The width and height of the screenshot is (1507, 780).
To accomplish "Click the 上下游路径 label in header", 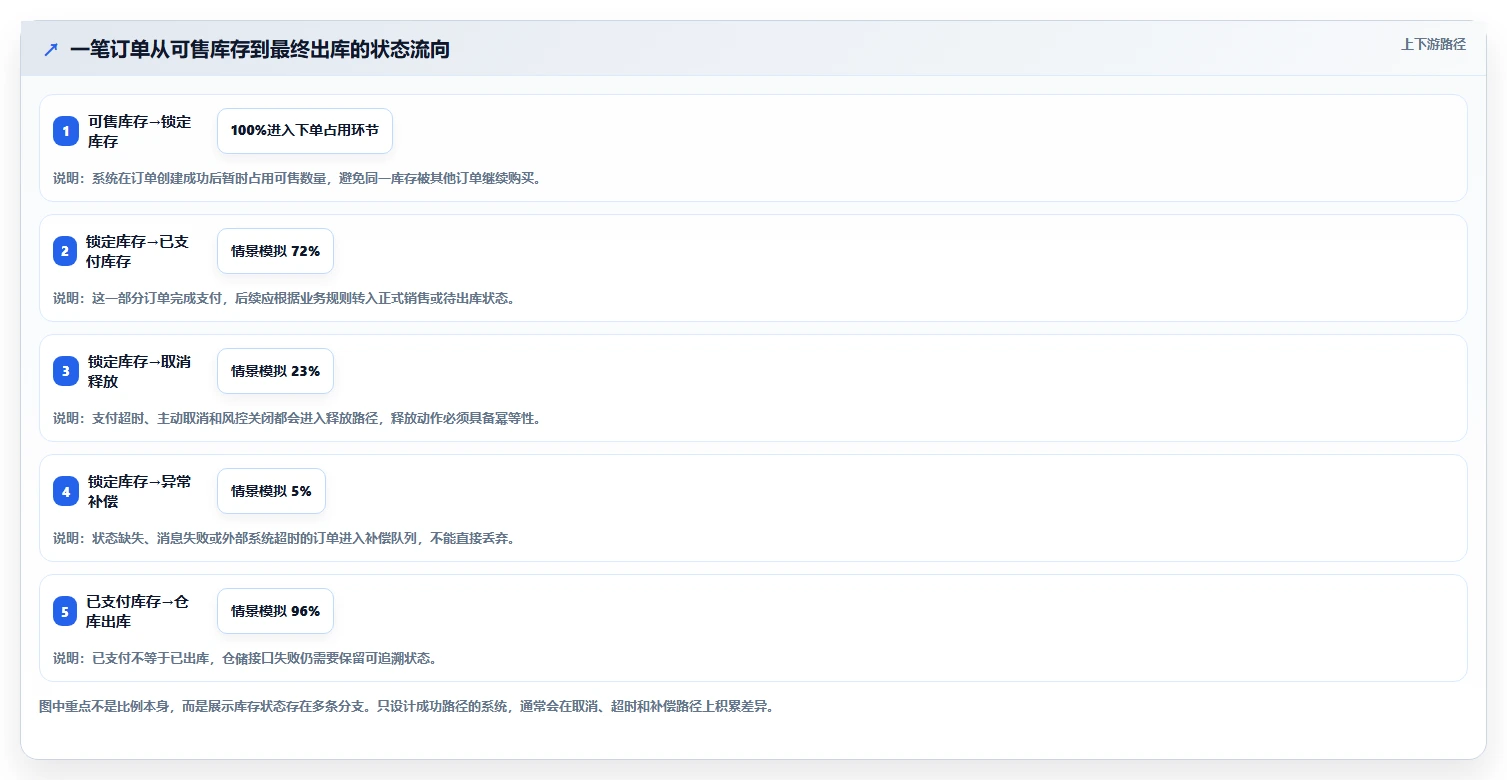I will coord(1433,44).
